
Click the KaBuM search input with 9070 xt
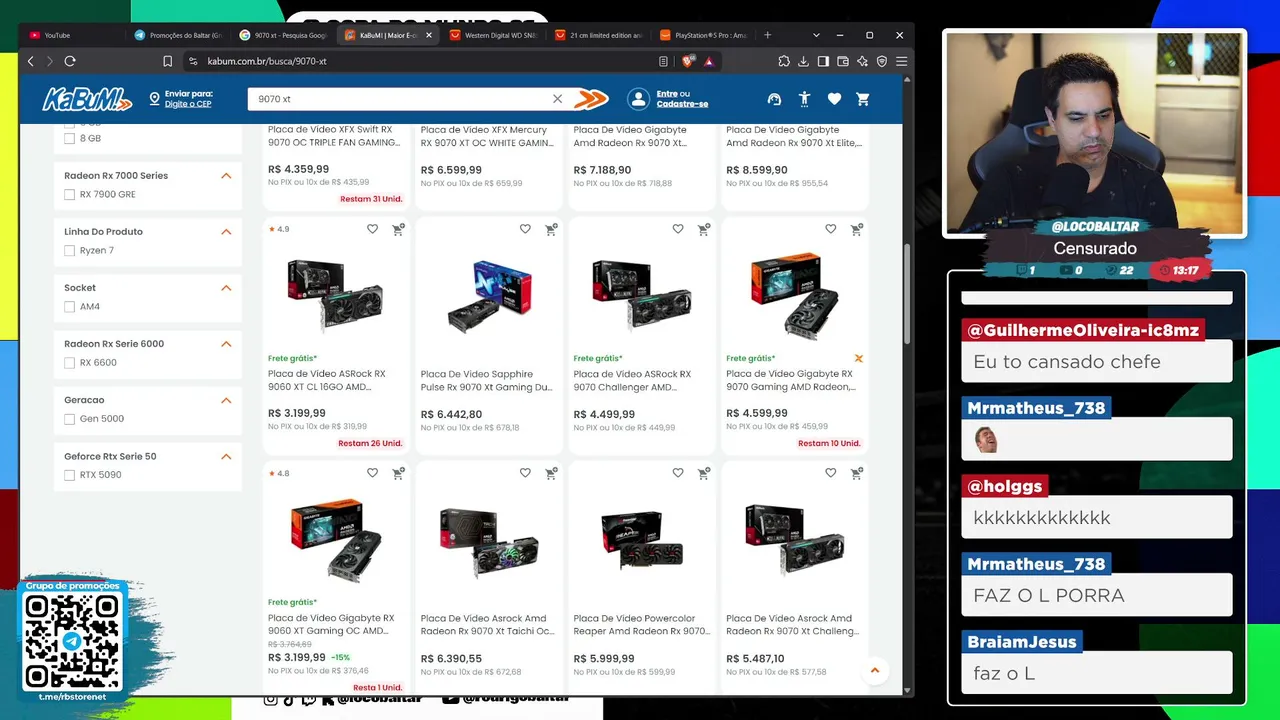[400, 99]
